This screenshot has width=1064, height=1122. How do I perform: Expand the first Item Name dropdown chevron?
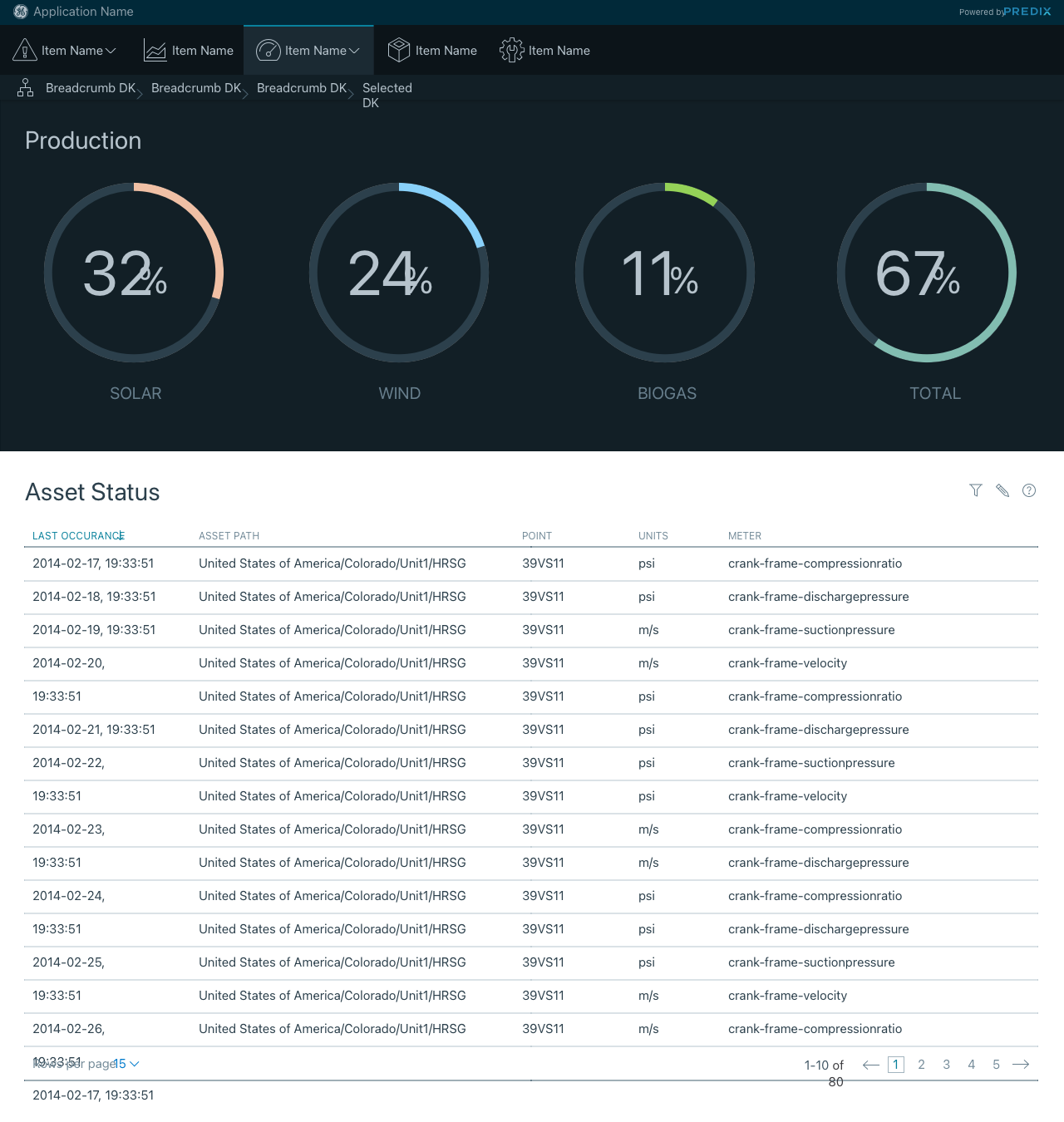coord(111,51)
